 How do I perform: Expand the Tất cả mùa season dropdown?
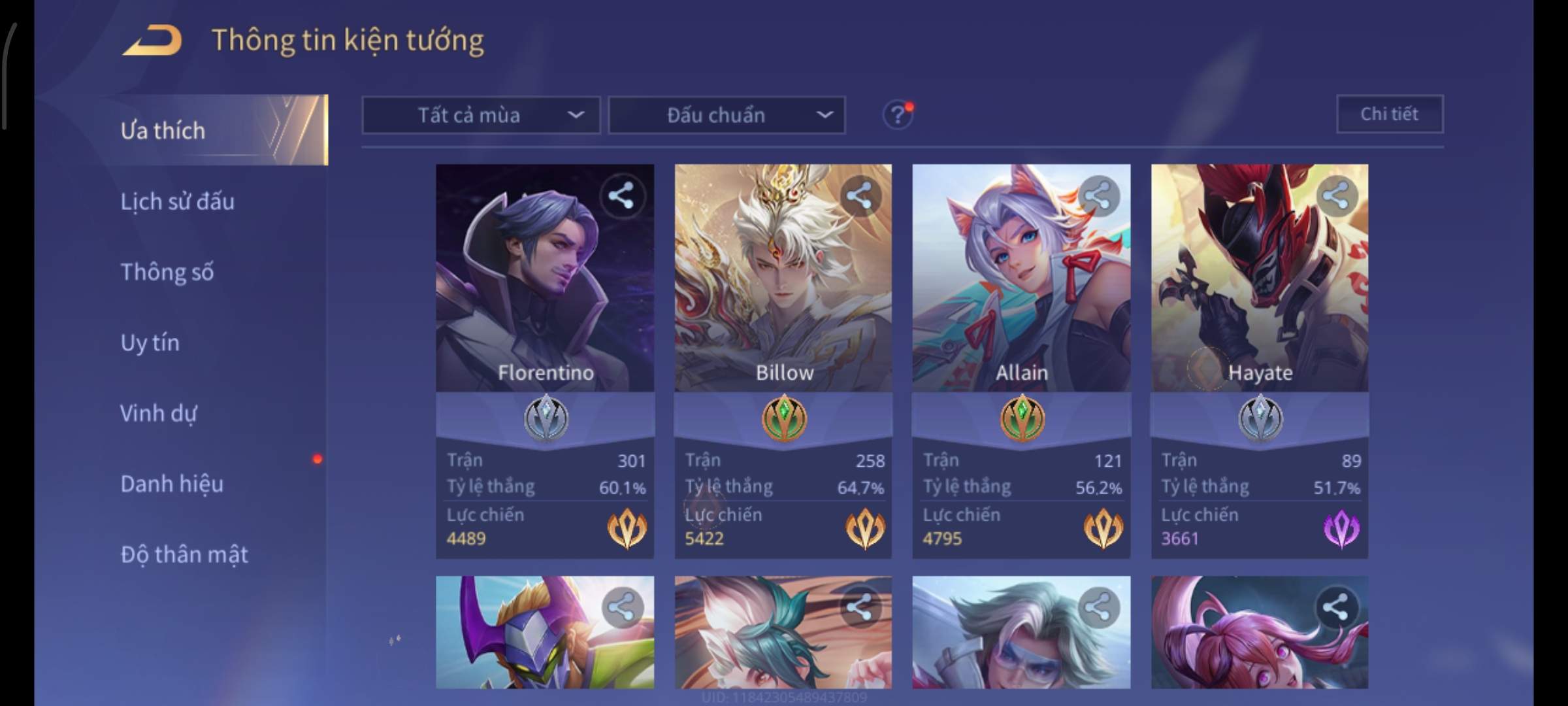pyautogui.click(x=481, y=115)
